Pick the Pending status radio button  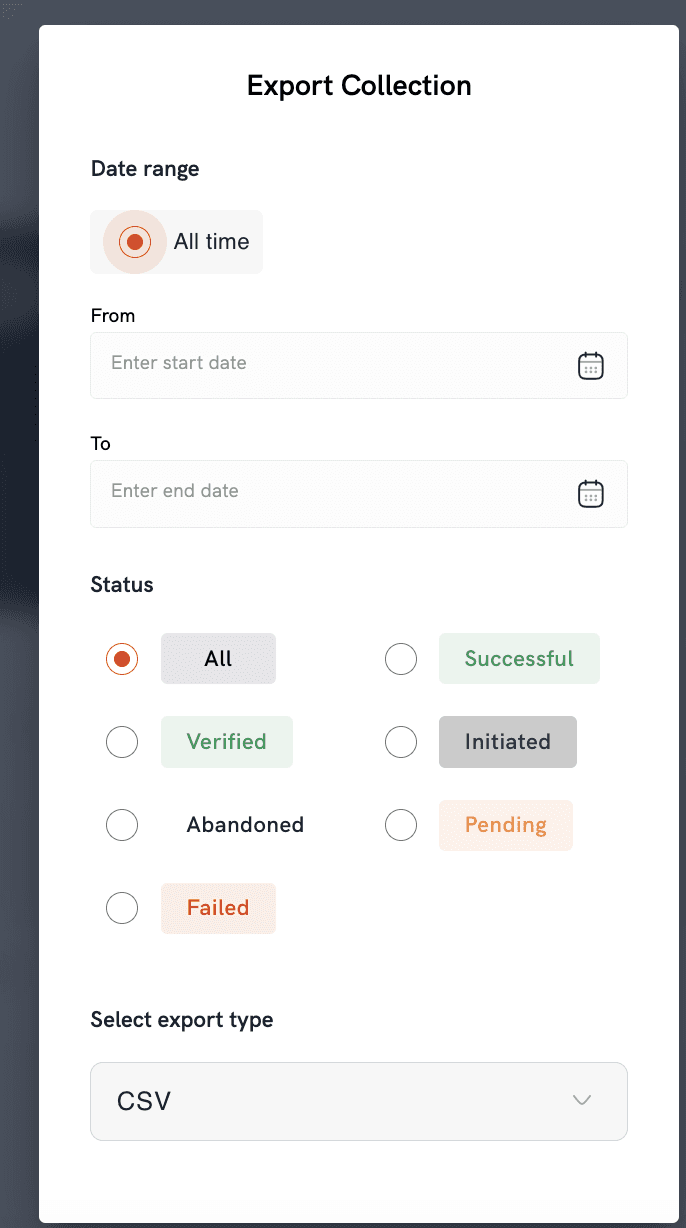coord(401,825)
